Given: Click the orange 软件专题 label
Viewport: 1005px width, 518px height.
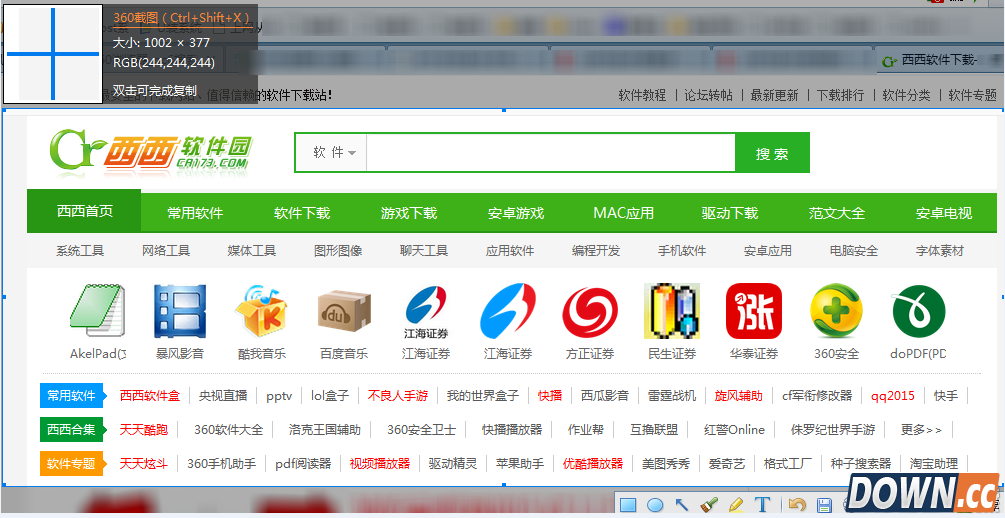Looking at the screenshot, I should [x=71, y=463].
